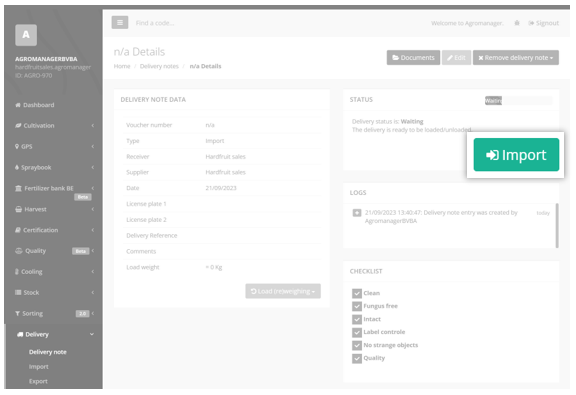The height and width of the screenshot is (395, 576).
Task: Click the GPS map pin icon
Action: [x=17, y=147]
